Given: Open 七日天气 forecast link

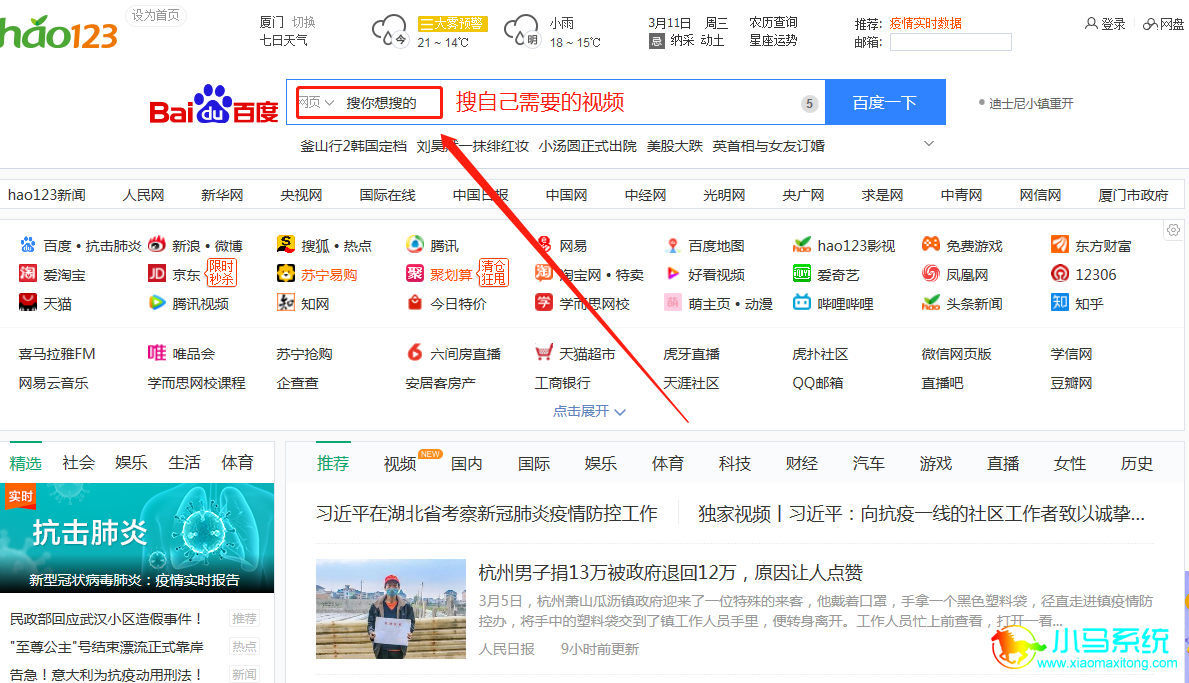Looking at the screenshot, I should [x=284, y=41].
